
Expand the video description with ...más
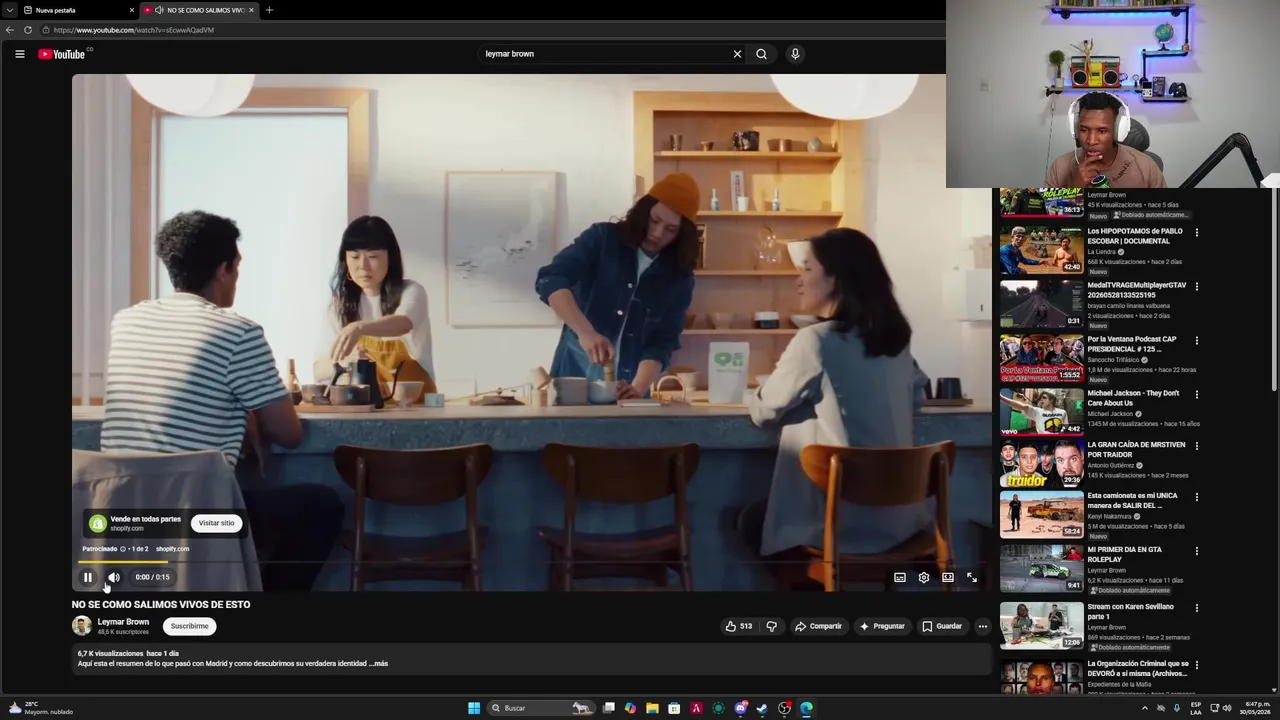click(378, 663)
